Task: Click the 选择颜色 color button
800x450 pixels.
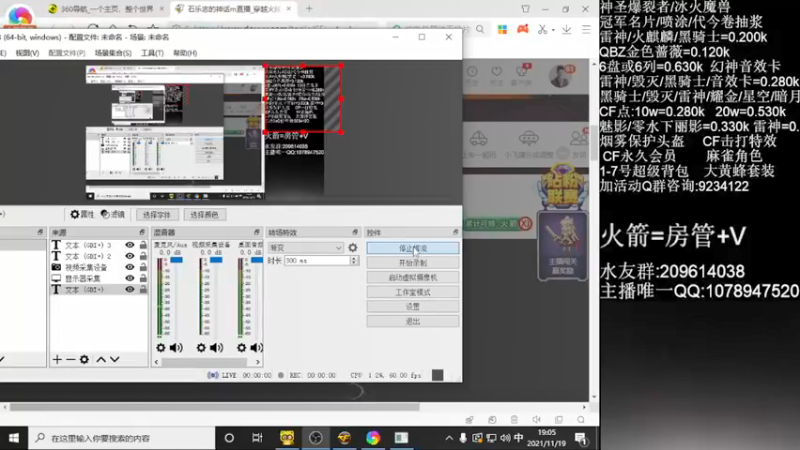Action: point(204,215)
